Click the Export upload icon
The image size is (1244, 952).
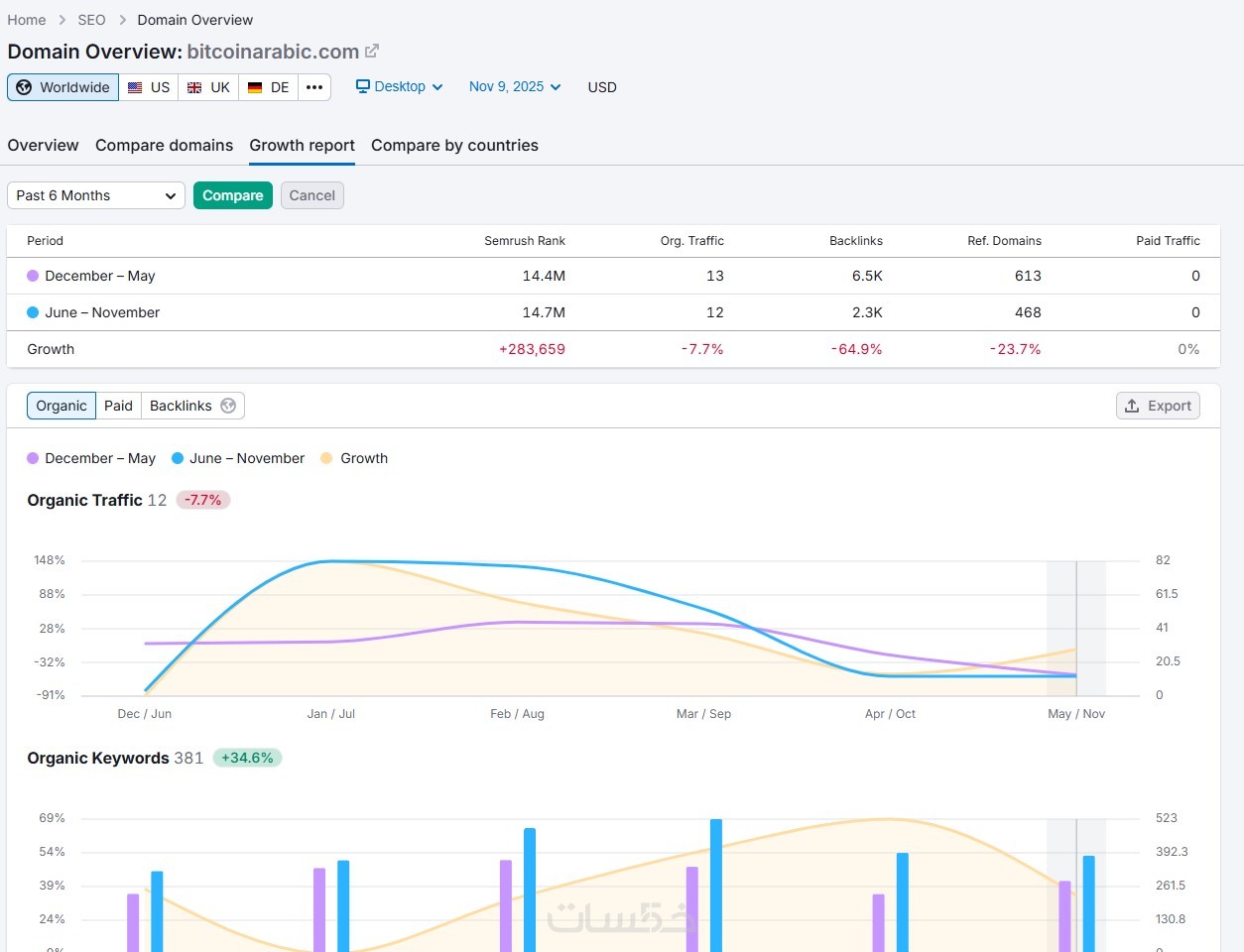pyautogui.click(x=1132, y=406)
